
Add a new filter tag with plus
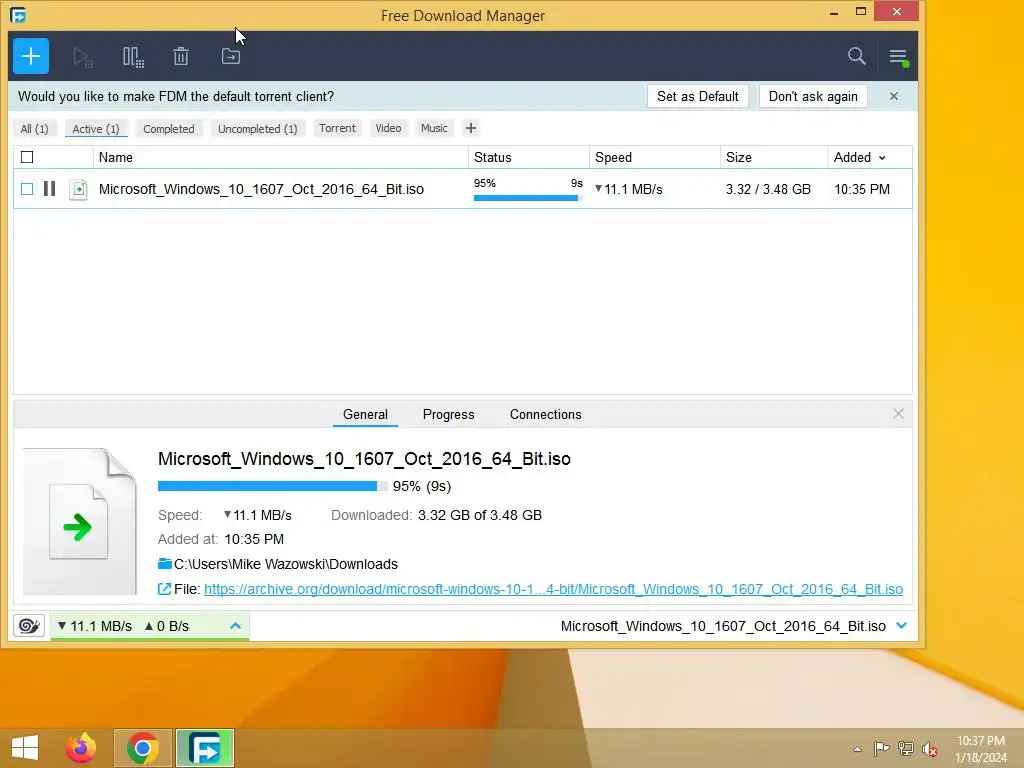tap(471, 128)
